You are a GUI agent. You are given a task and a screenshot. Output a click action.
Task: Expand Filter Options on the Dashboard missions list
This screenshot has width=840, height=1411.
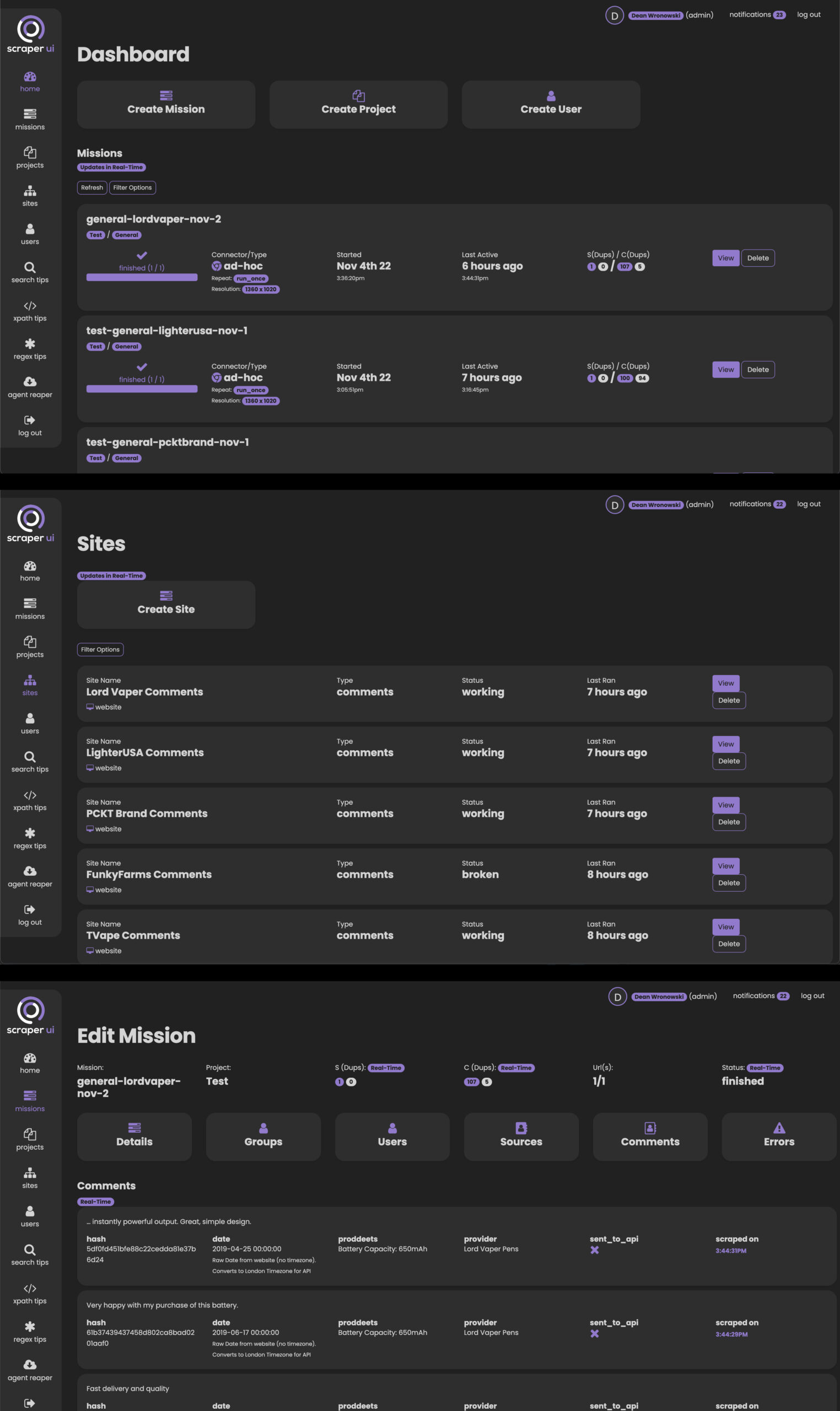[132, 187]
